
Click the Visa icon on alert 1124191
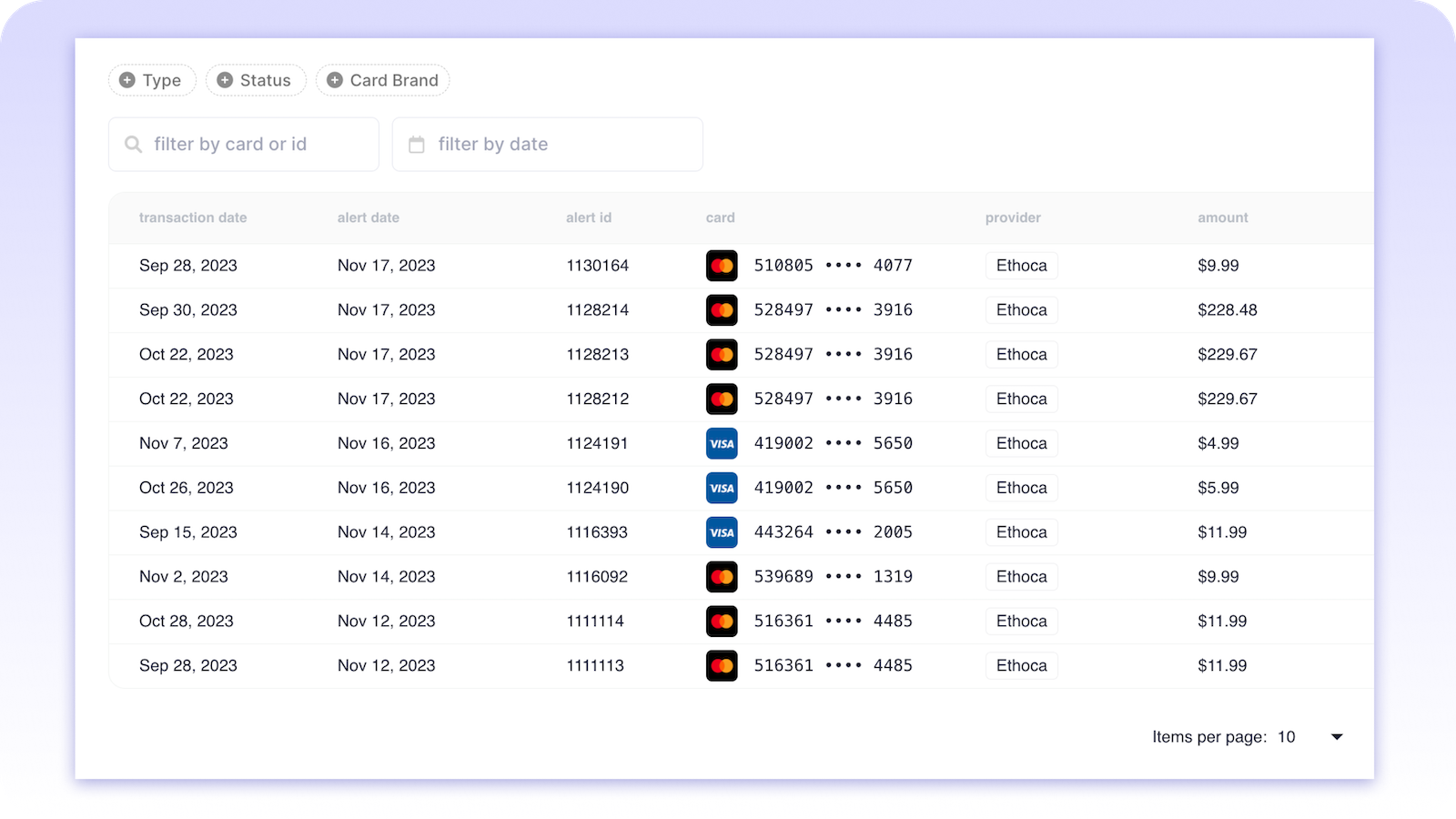[721, 443]
